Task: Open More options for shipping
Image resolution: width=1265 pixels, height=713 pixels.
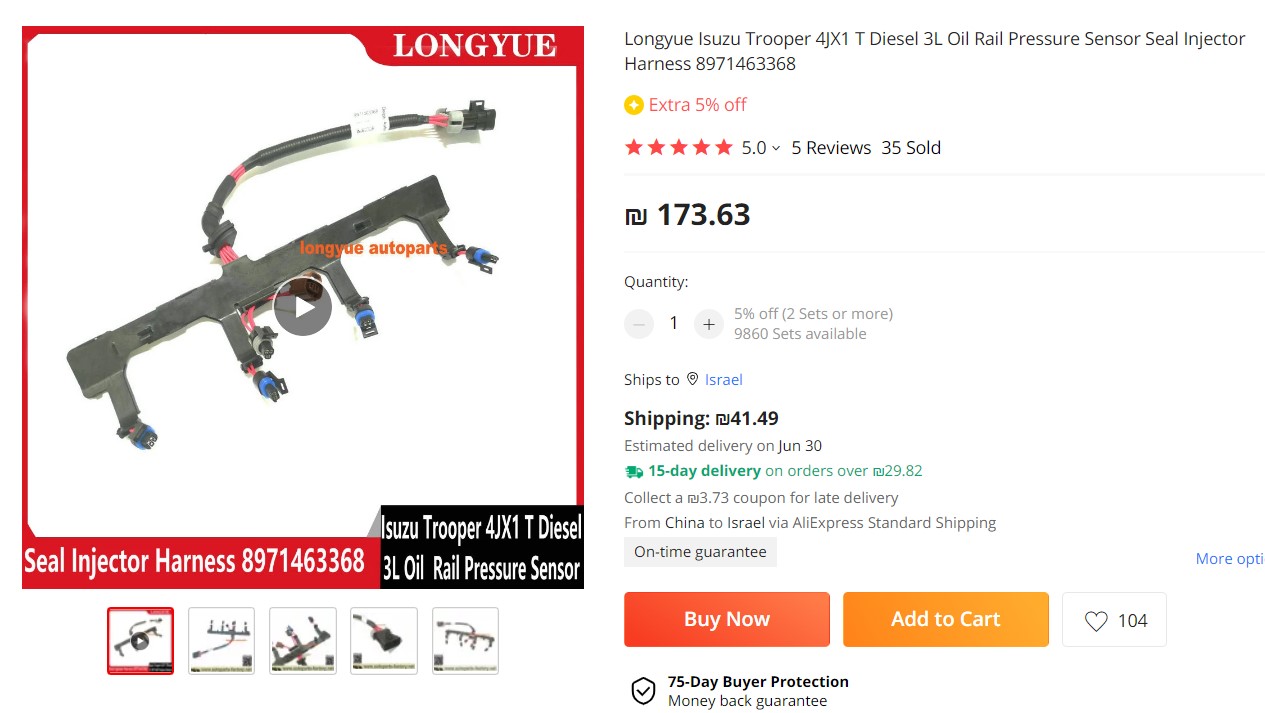Action: tap(1230, 559)
